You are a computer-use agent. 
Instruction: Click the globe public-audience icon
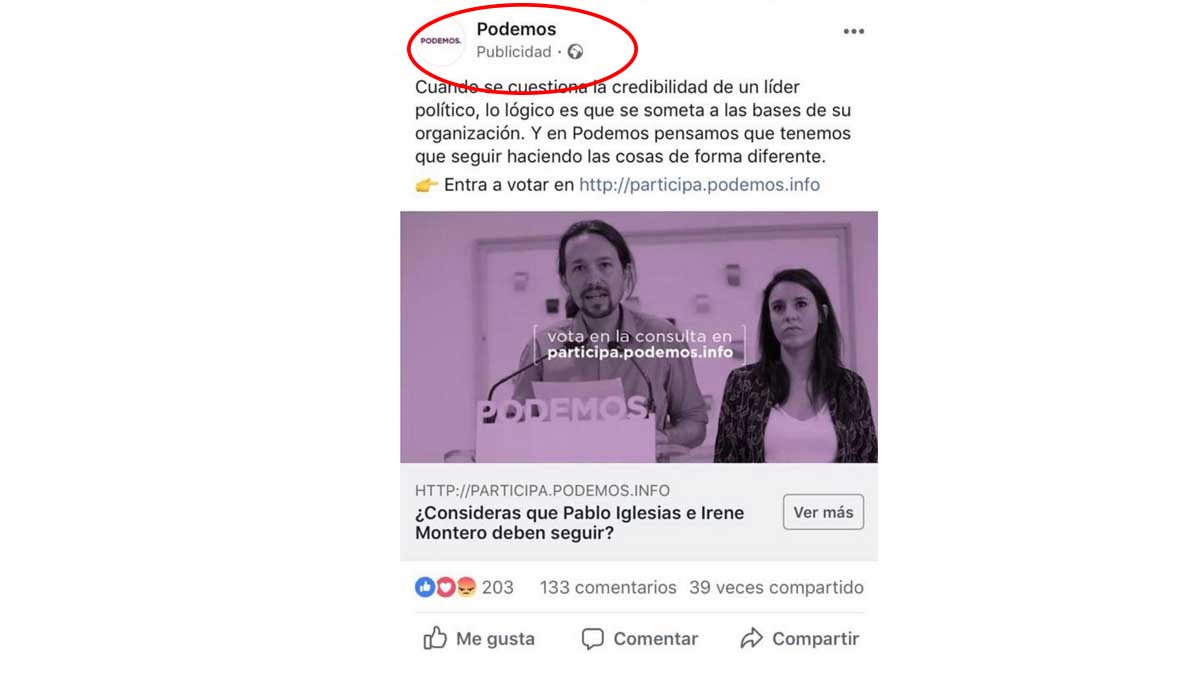575,52
